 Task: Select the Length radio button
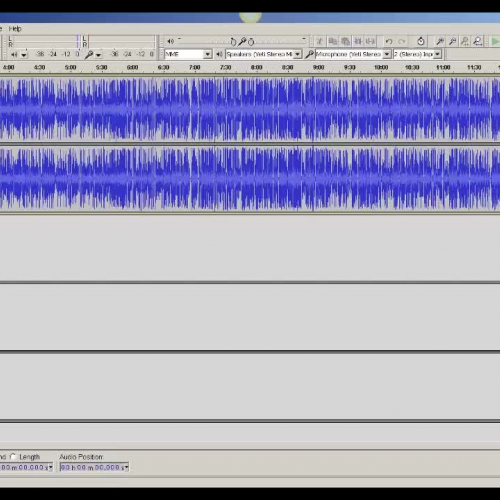13,456
